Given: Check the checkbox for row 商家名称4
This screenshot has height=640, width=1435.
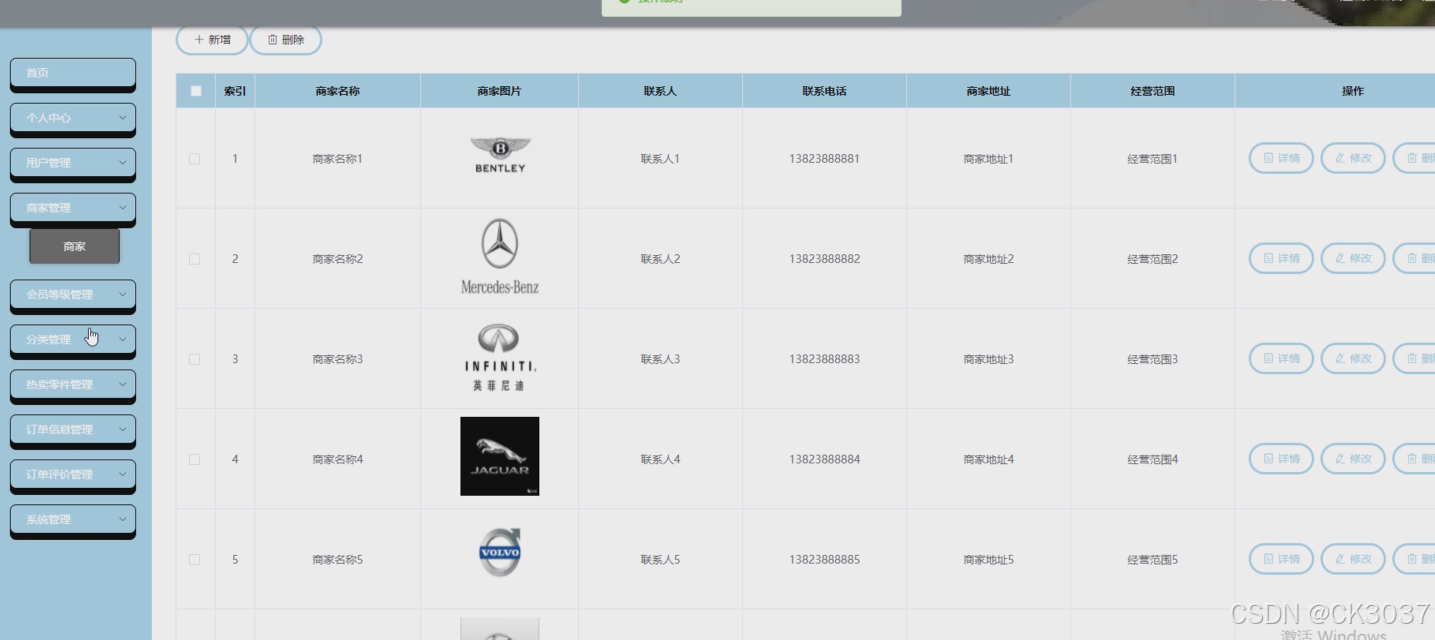Looking at the screenshot, I should pyautogui.click(x=195, y=460).
